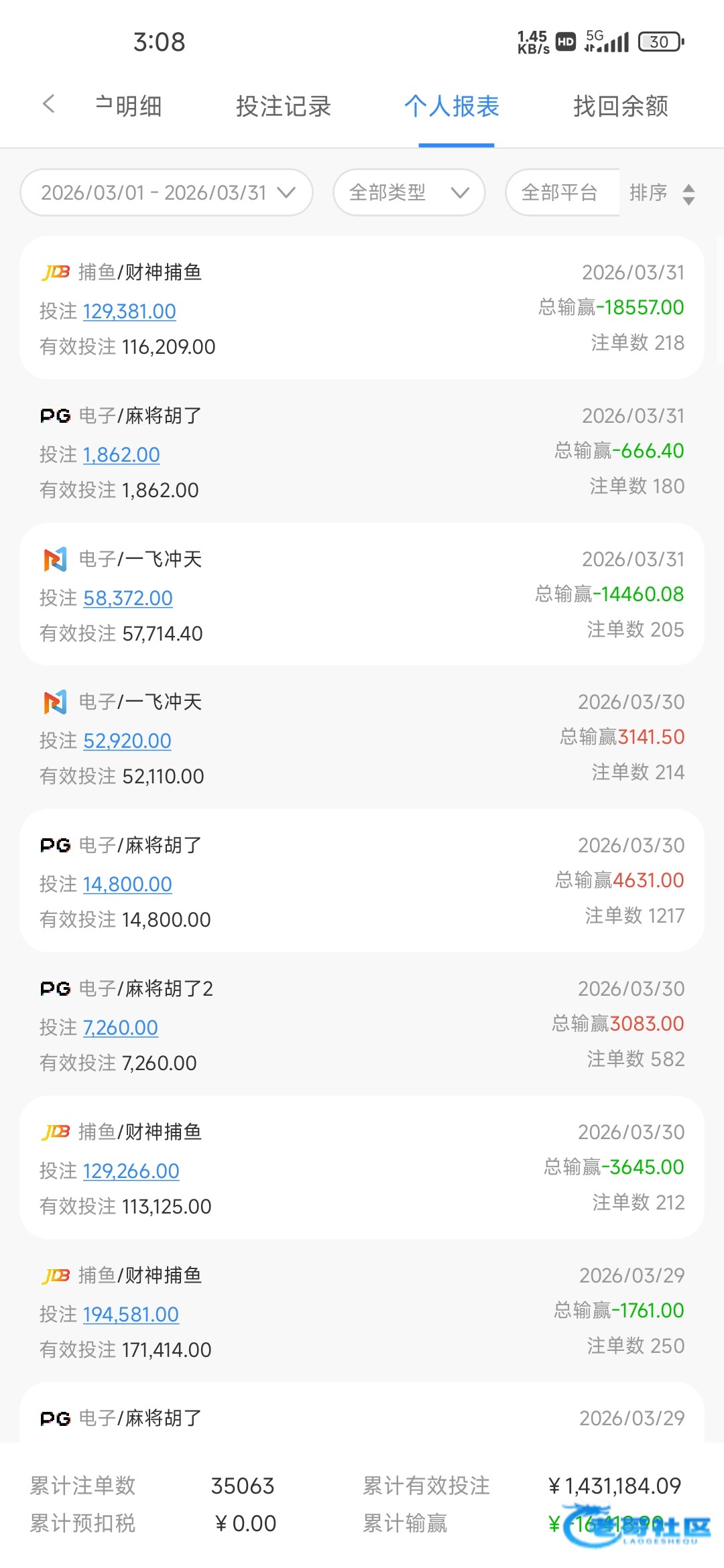Open the 个人报表 tab

452,106
